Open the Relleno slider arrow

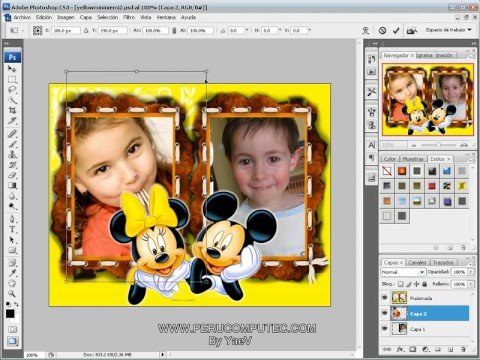tap(471, 284)
